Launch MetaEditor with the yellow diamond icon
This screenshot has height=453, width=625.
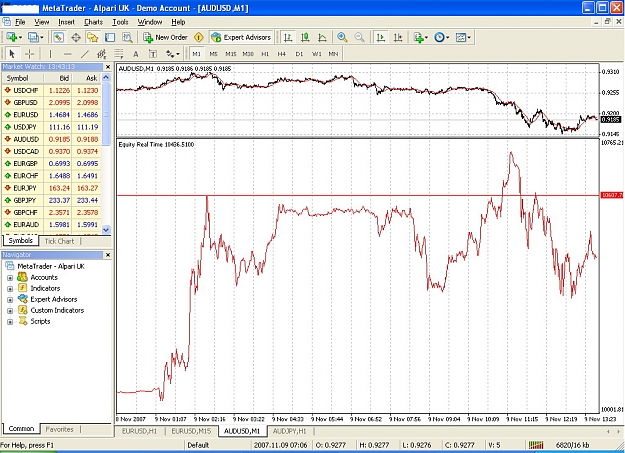tap(199, 37)
